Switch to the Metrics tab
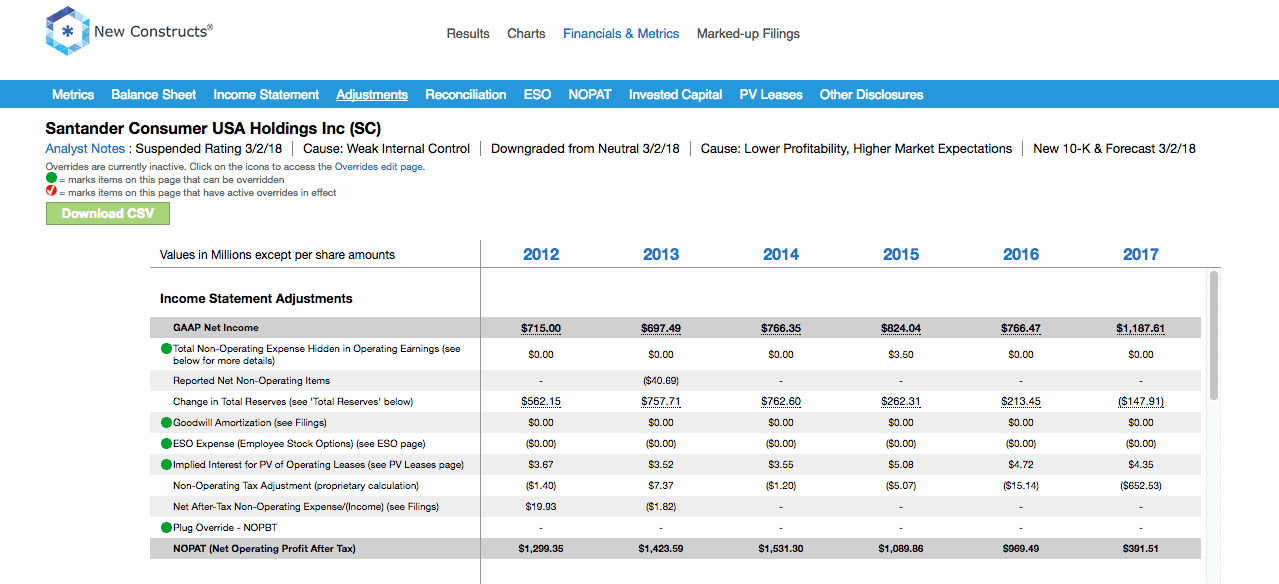The height and width of the screenshot is (584, 1279). tap(73, 95)
